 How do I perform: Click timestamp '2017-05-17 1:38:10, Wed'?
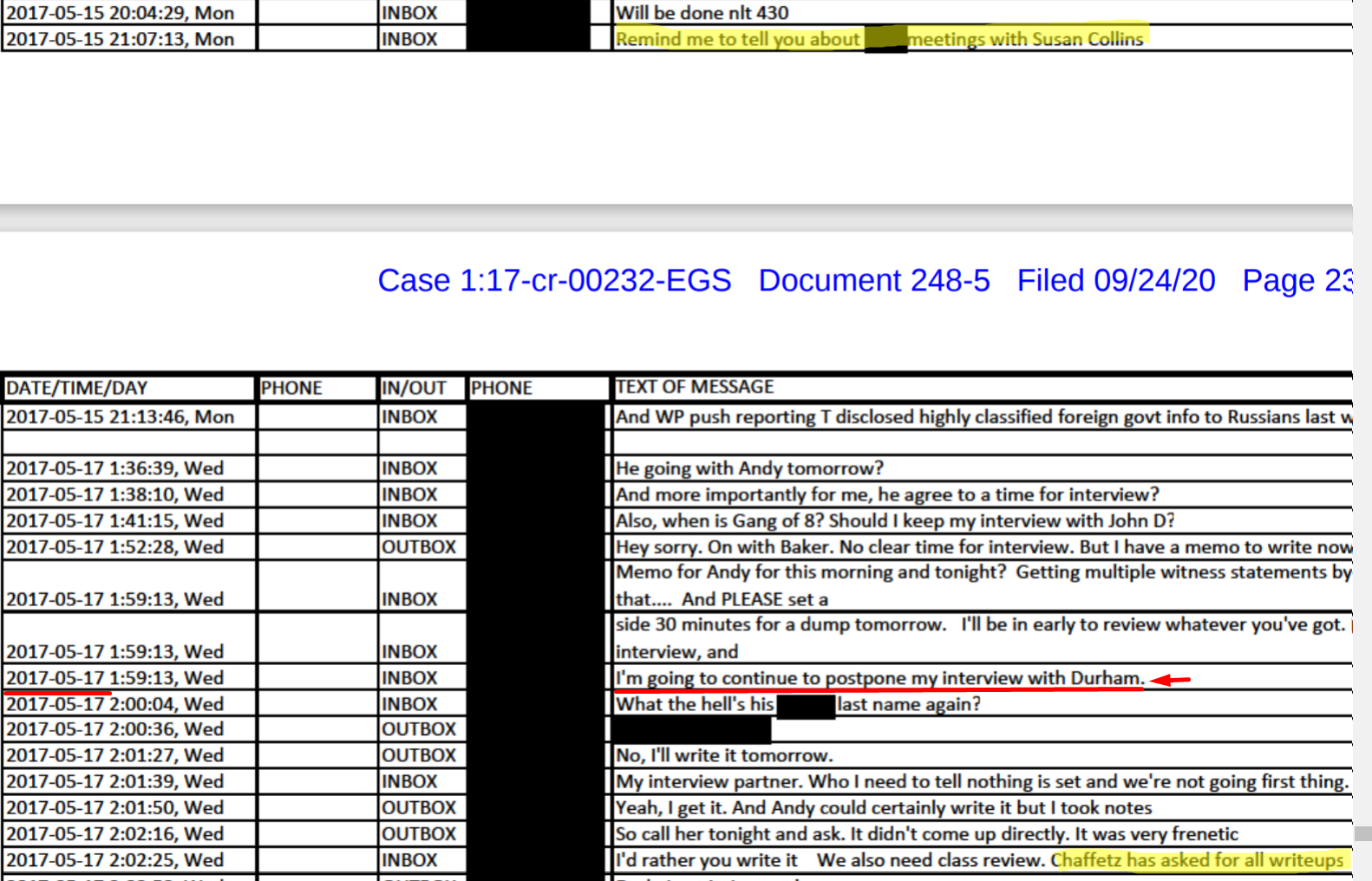pyautogui.click(x=115, y=494)
